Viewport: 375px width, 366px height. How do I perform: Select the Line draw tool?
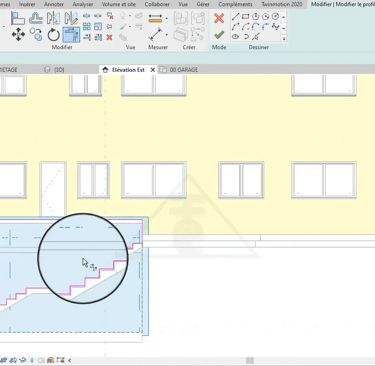[x=235, y=16]
